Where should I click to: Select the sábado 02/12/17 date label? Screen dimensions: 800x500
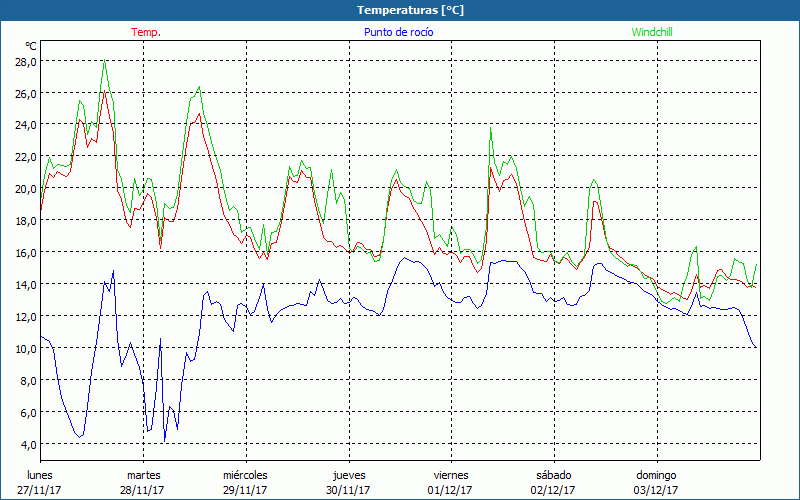(x=553, y=482)
